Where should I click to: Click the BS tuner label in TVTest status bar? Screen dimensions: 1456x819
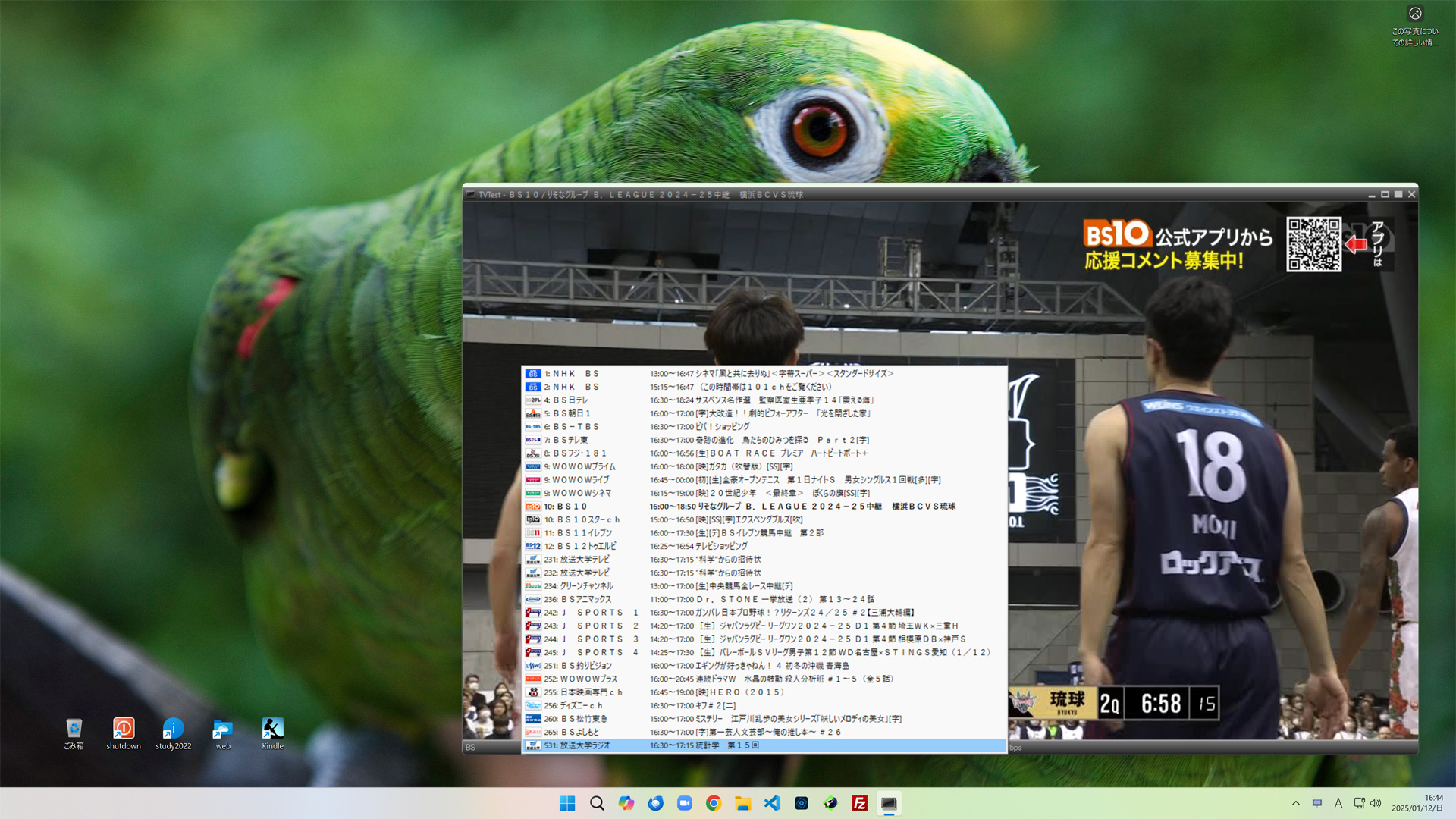coord(470,748)
